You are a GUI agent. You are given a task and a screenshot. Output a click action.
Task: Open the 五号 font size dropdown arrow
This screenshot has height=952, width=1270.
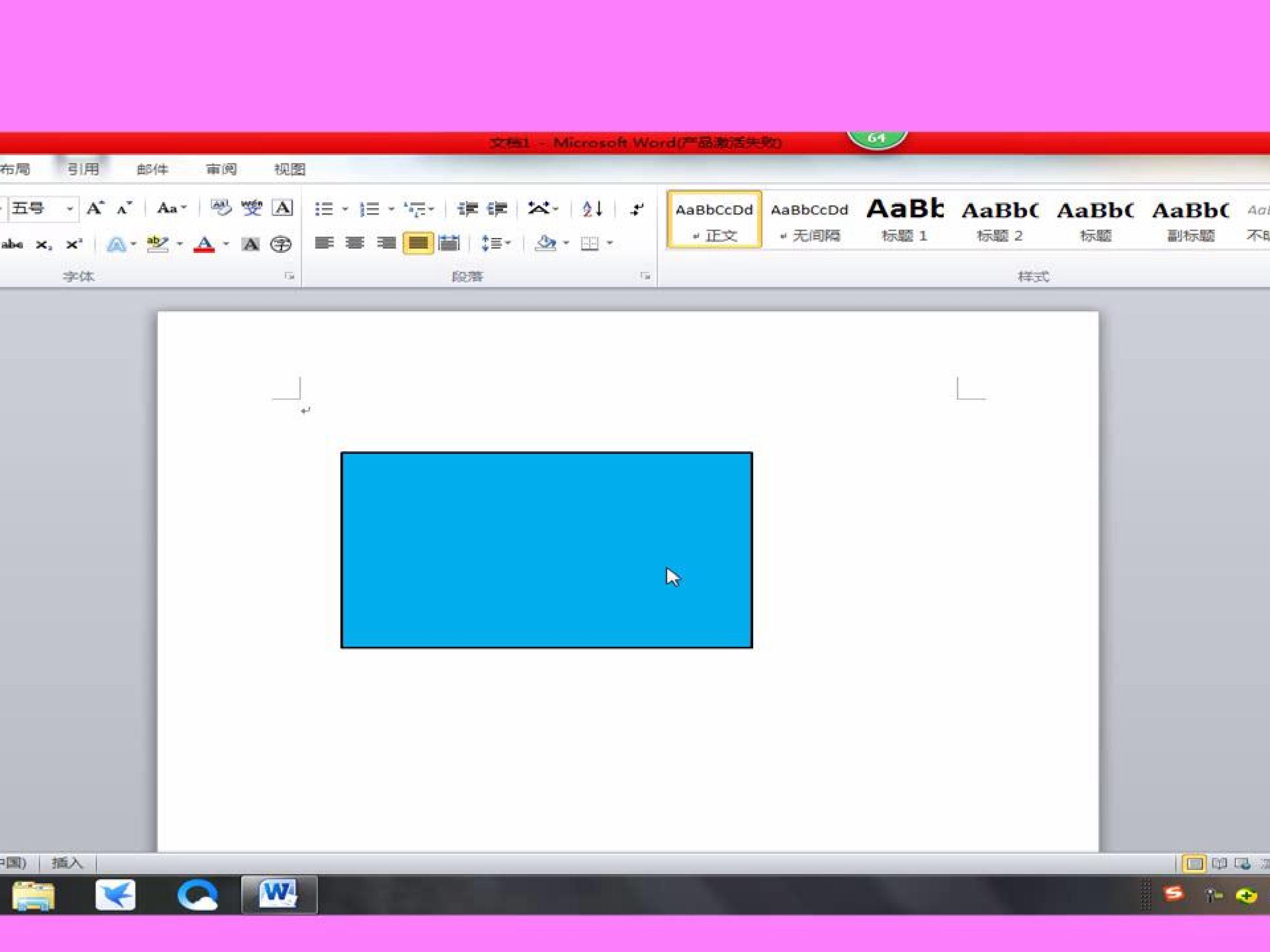click(x=70, y=209)
